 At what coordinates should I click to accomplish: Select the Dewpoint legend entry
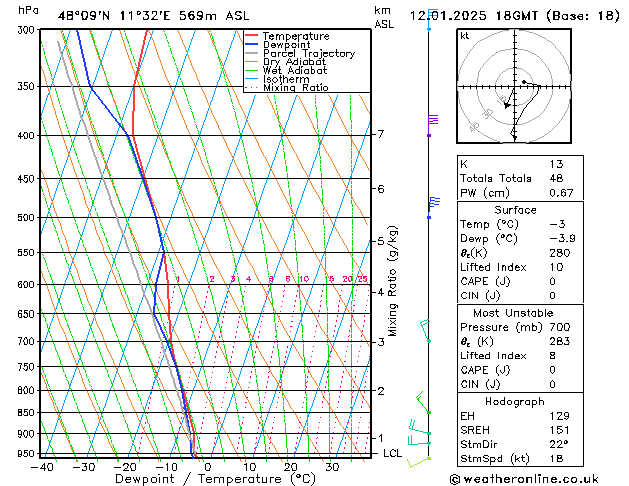[x=288, y=45]
